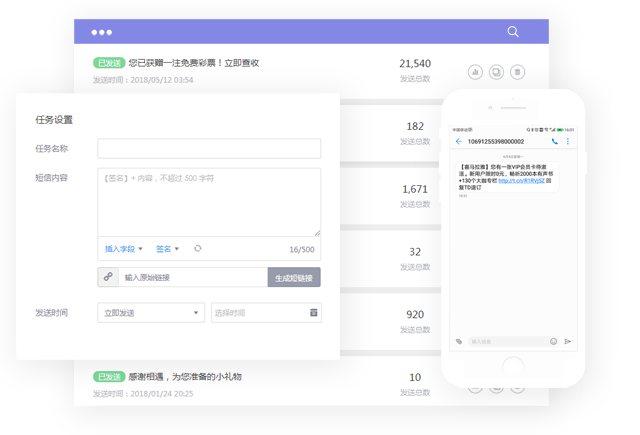Tap the call icon in phone header
The image size is (640, 435).
point(554,141)
